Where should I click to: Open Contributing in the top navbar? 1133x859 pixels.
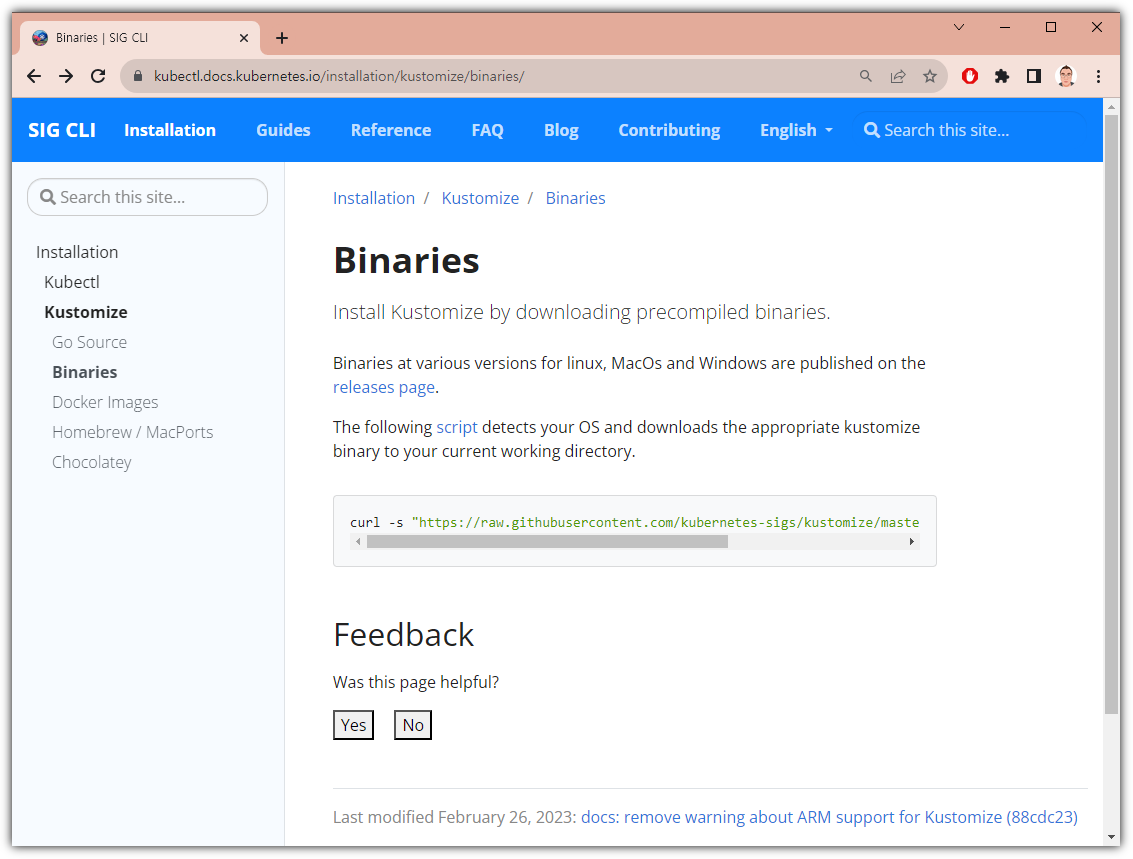pos(669,130)
